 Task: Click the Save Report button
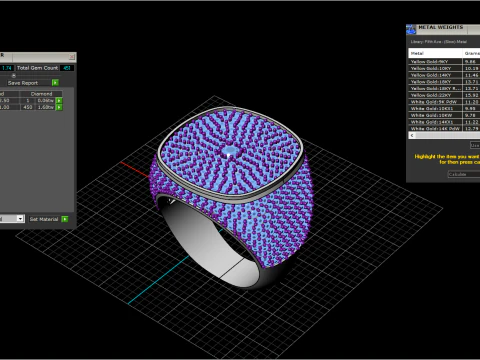pyautogui.click(x=29, y=83)
